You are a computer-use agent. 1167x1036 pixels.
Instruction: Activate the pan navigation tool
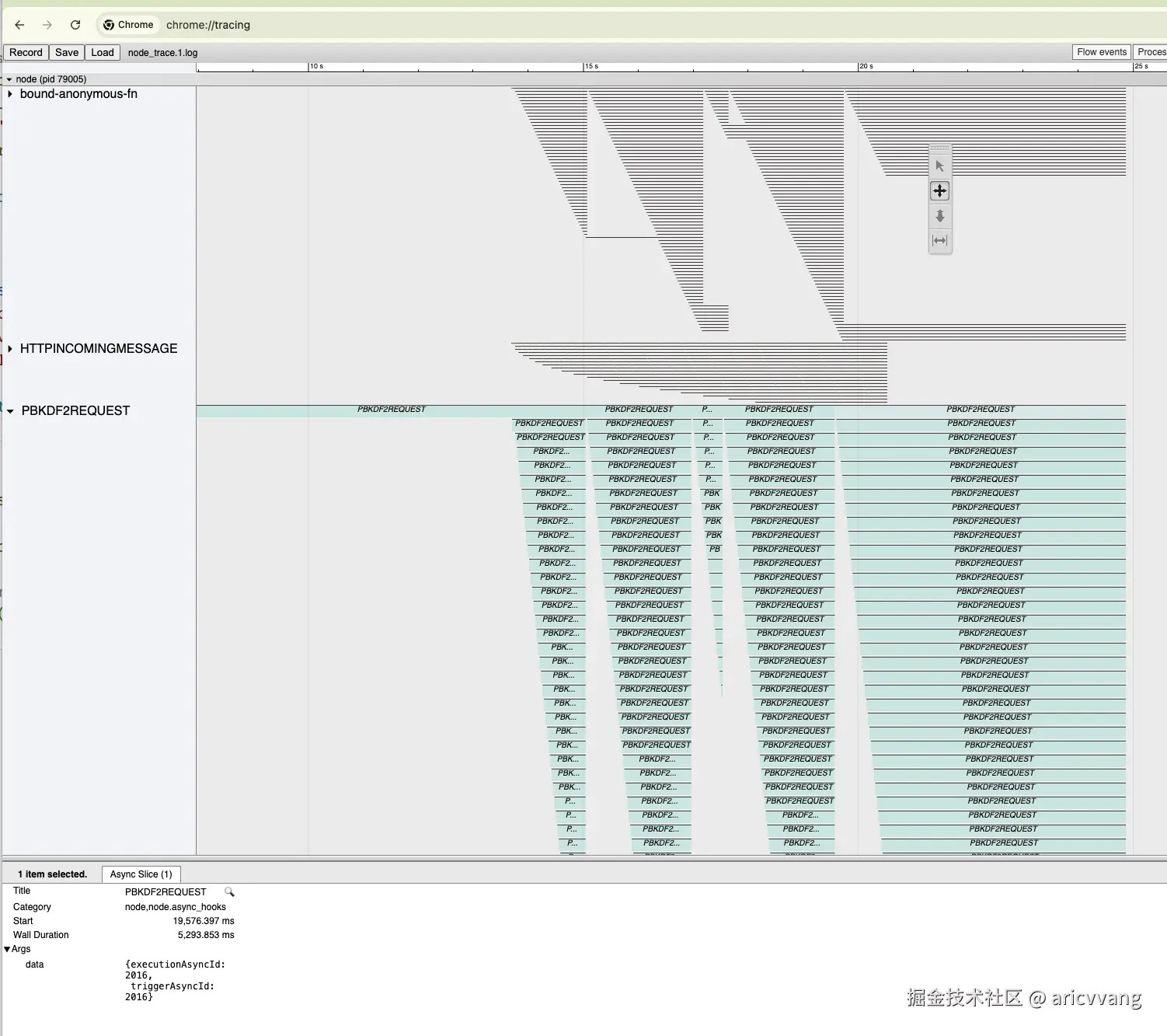[939, 190]
